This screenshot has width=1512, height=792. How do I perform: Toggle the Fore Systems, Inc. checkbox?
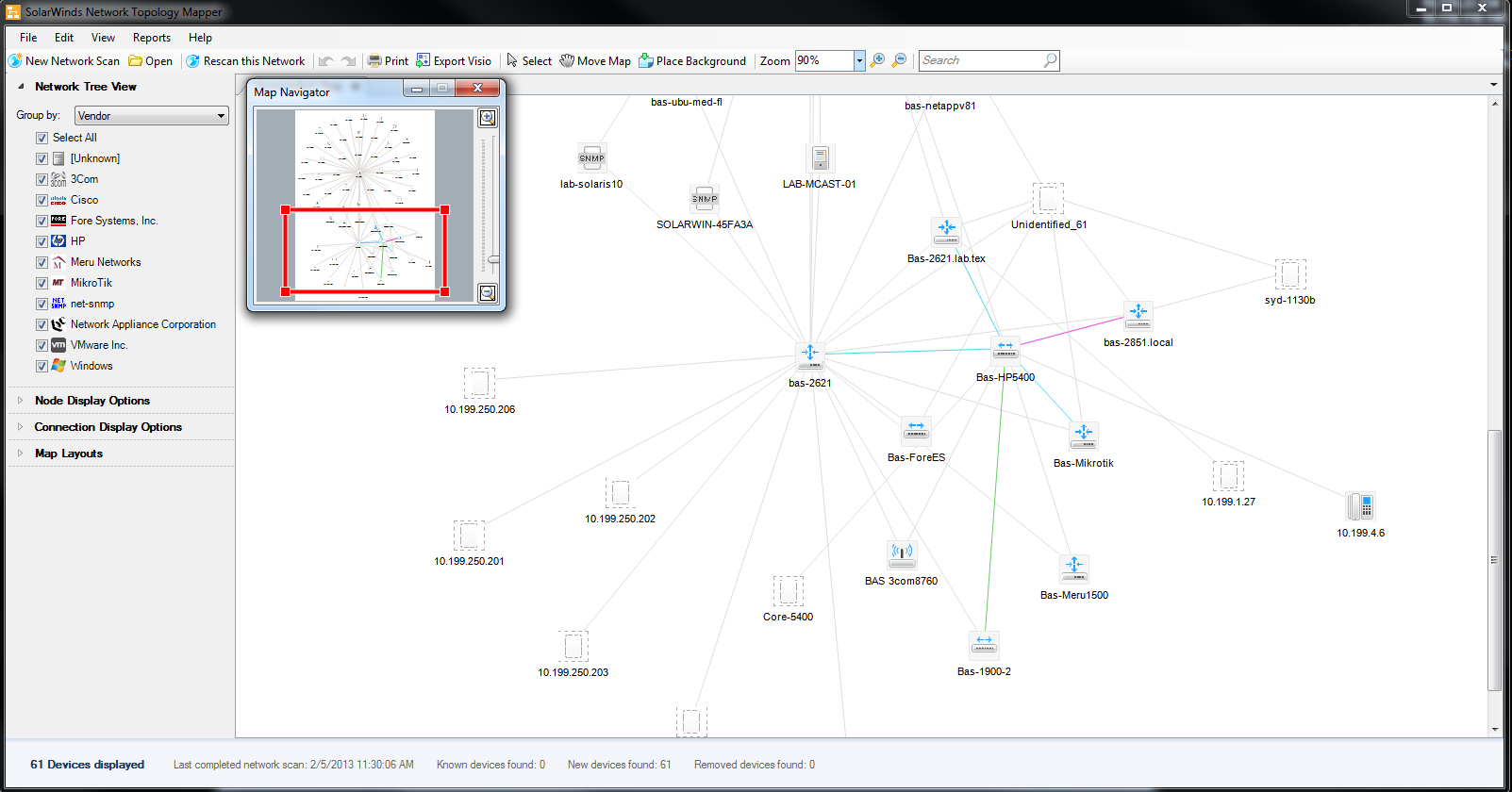[x=42, y=221]
